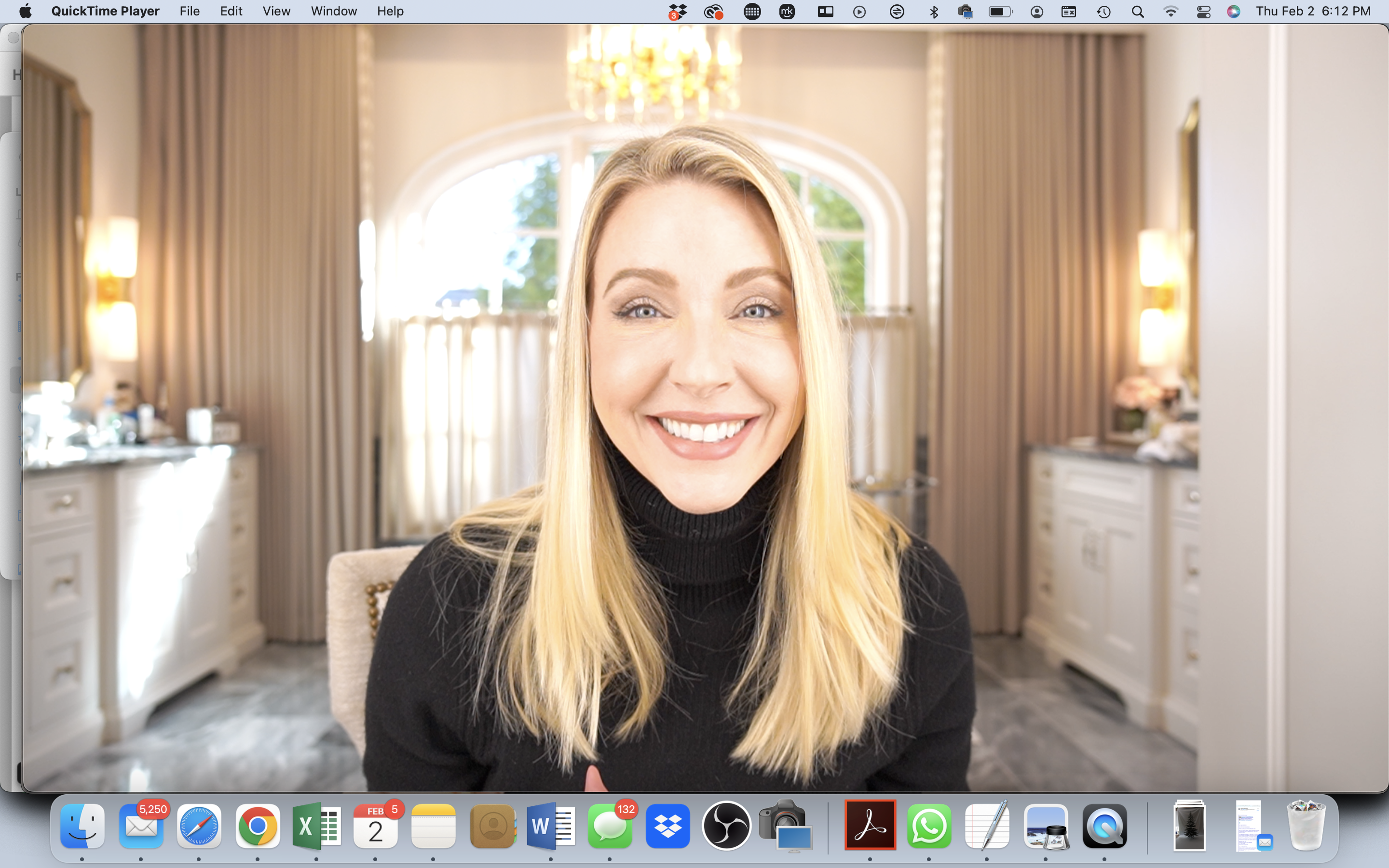The image size is (1389, 868).
Task: Open Microsoft Excel from the Dock
Action: click(316, 826)
